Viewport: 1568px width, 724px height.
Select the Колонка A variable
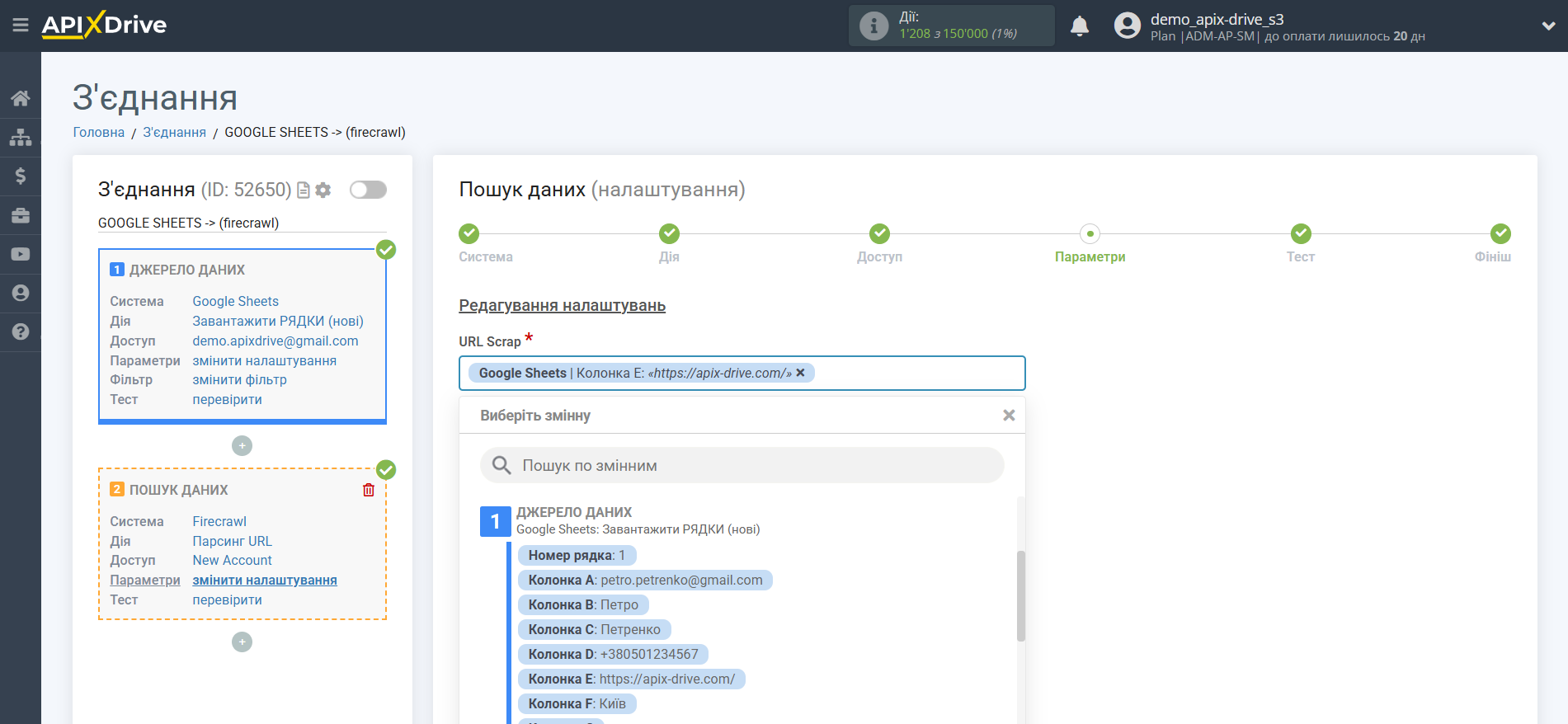(645, 581)
